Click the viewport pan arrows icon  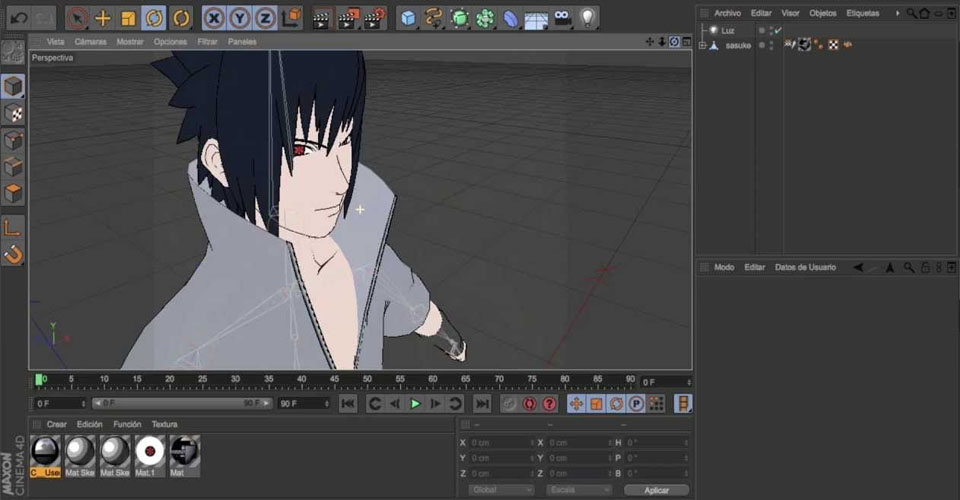coord(650,42)
